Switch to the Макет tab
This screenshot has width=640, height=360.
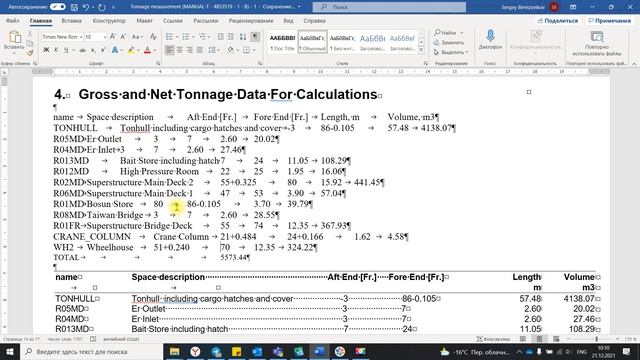pyautogui.click(x=144, y=20)
